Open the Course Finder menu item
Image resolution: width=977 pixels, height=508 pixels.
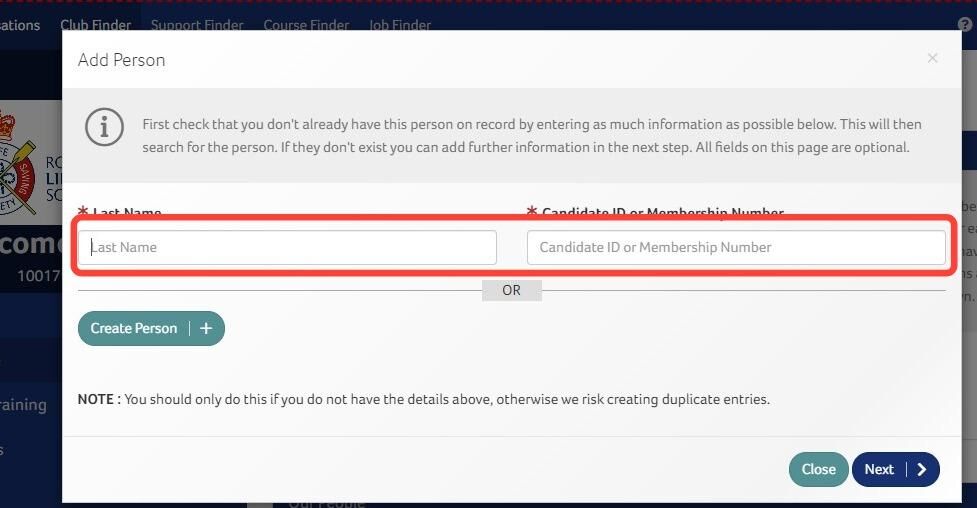click(306, 25)
